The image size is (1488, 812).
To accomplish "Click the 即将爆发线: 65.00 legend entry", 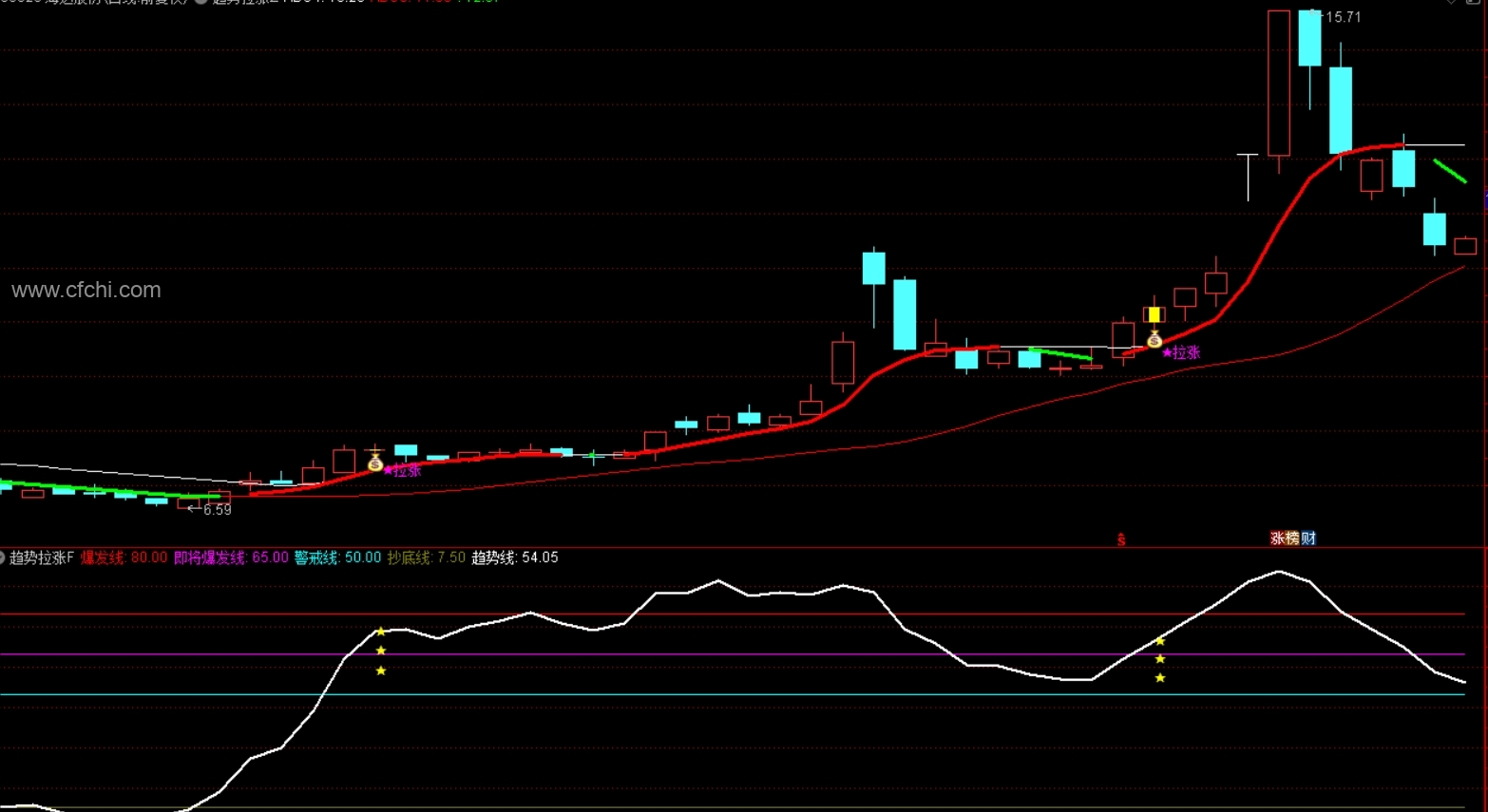I will (231, 557).
